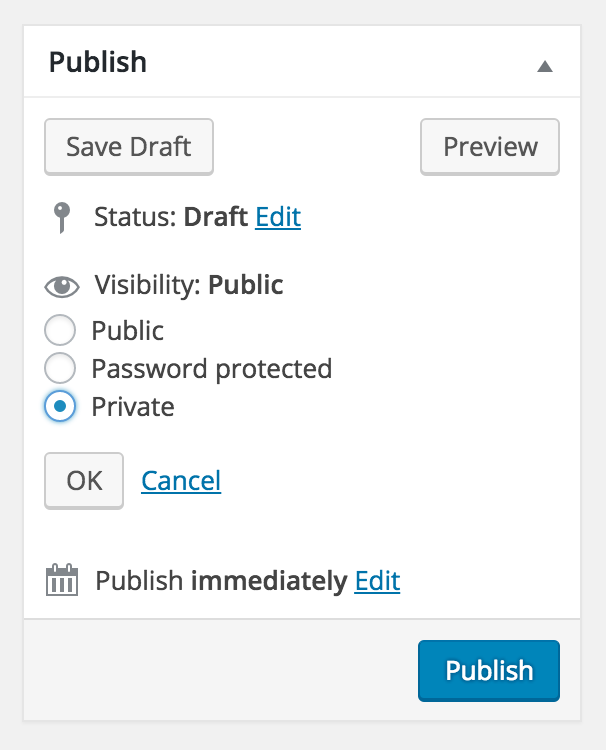Click the Publish panel heading
Screen dimensions: 606x750
point(98,62)
